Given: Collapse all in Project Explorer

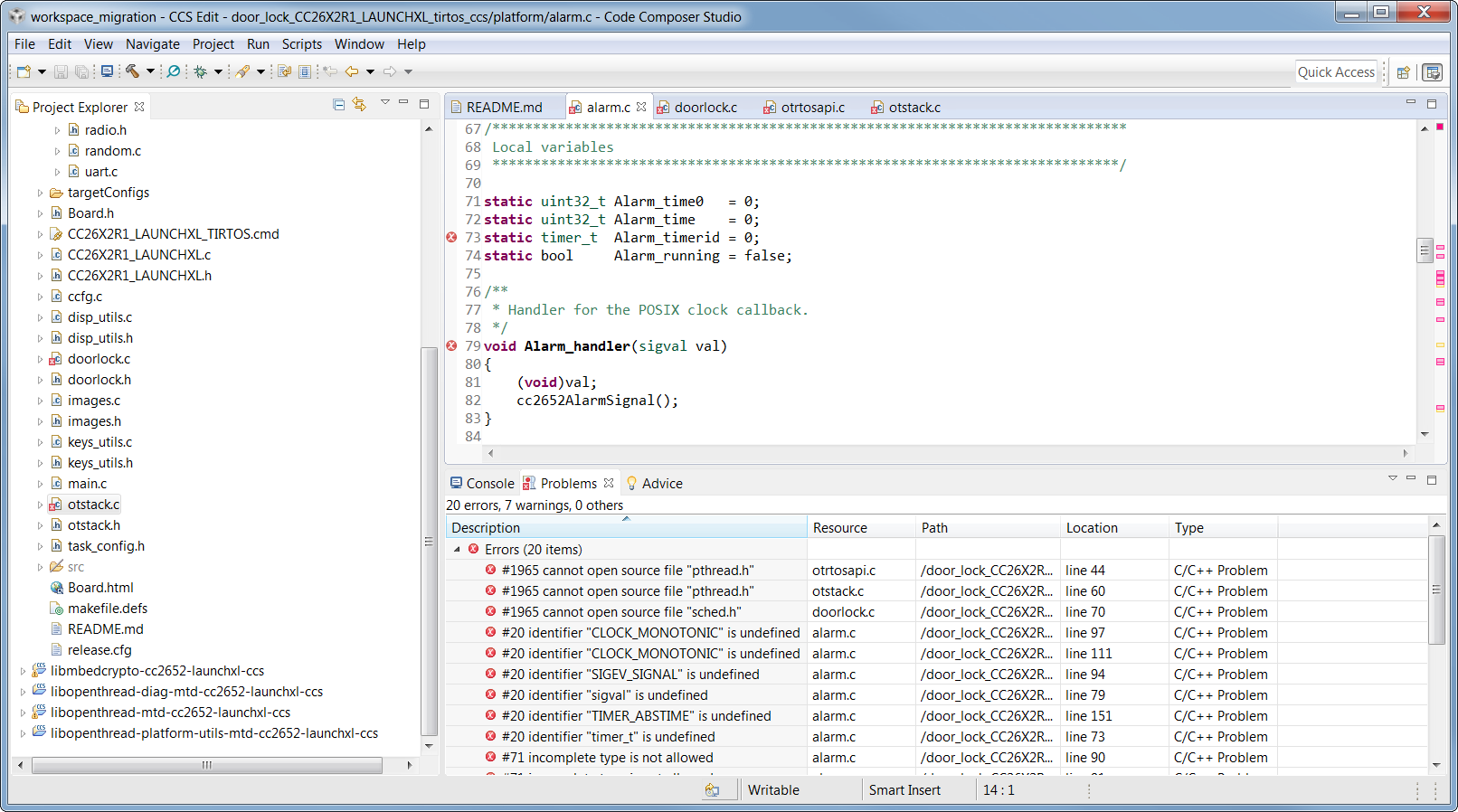Looking at the screenshot, I should click(339, 105).
